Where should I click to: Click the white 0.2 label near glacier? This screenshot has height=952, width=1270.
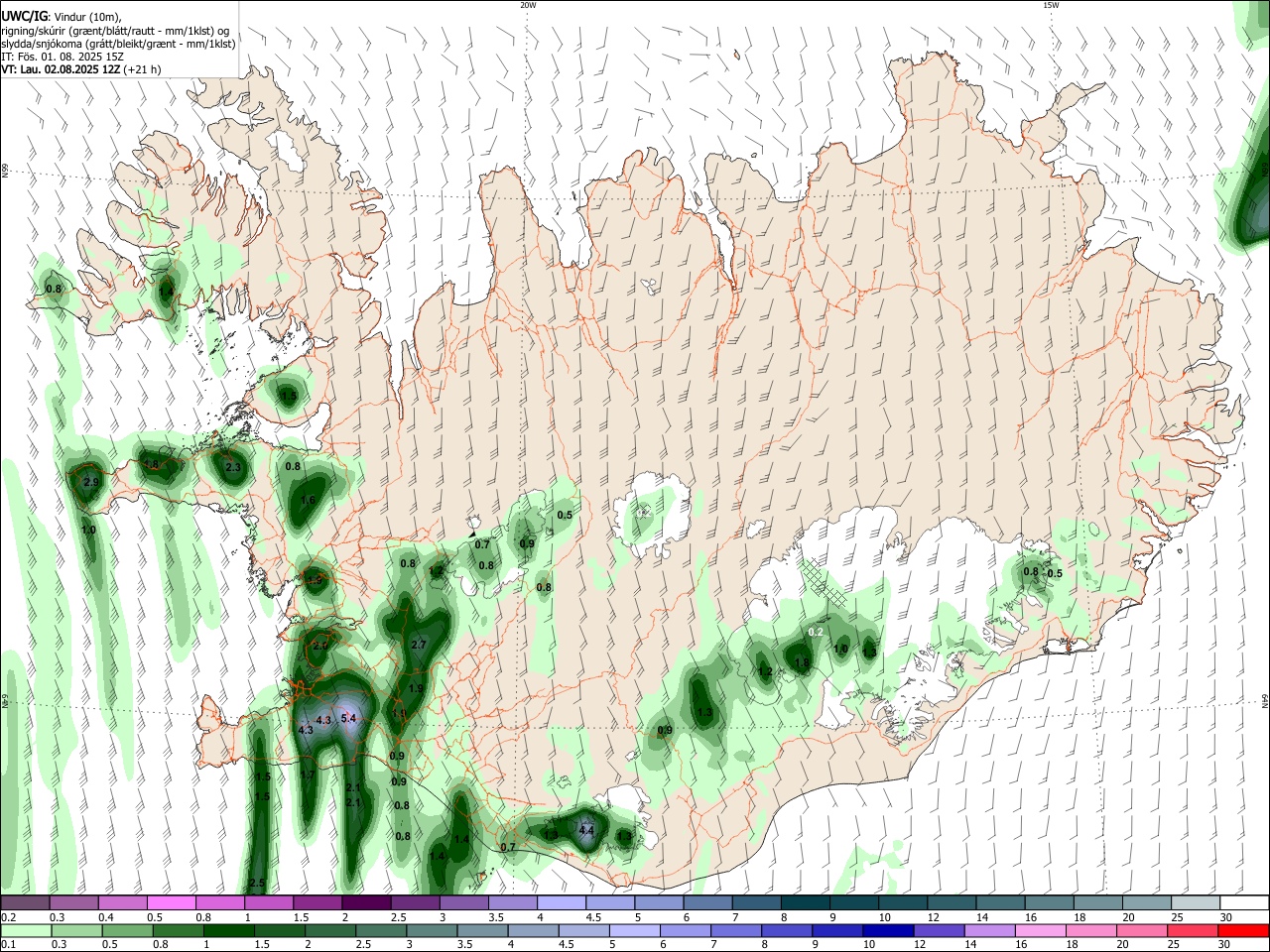click(817, 632)
